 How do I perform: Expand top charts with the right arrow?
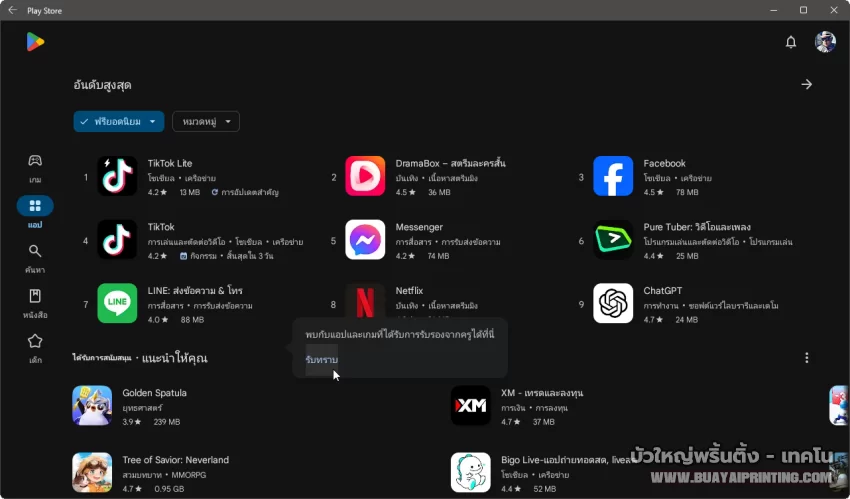tap(807, 85)
